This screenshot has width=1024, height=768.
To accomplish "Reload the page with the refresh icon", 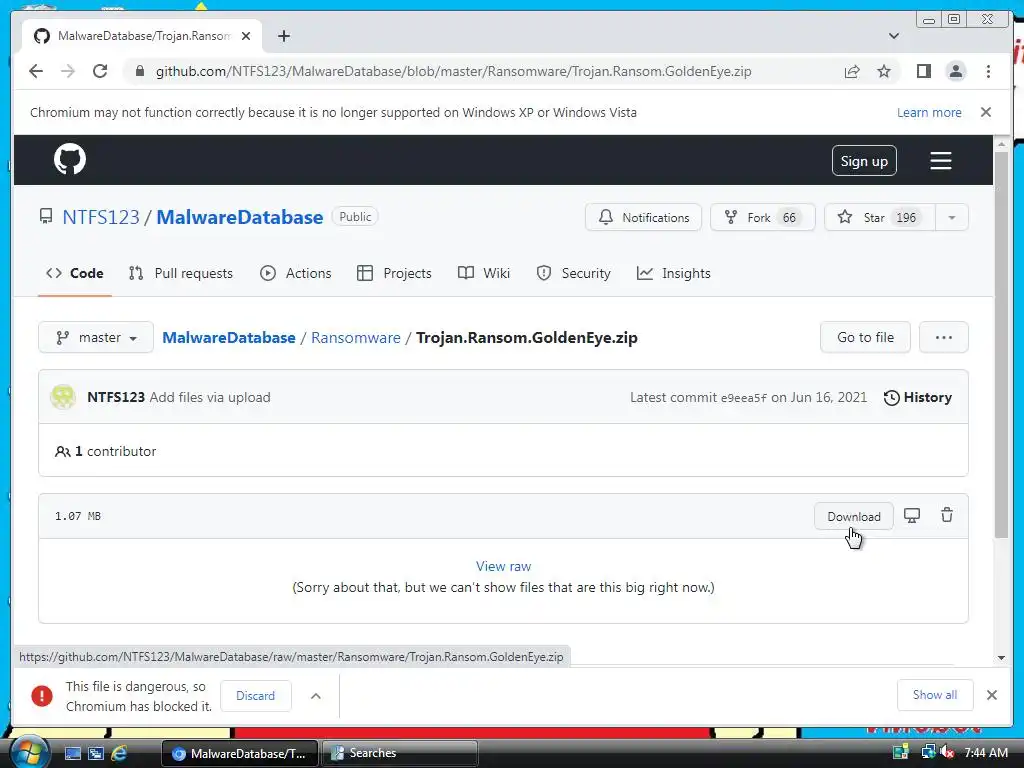I will coord(100,71).
